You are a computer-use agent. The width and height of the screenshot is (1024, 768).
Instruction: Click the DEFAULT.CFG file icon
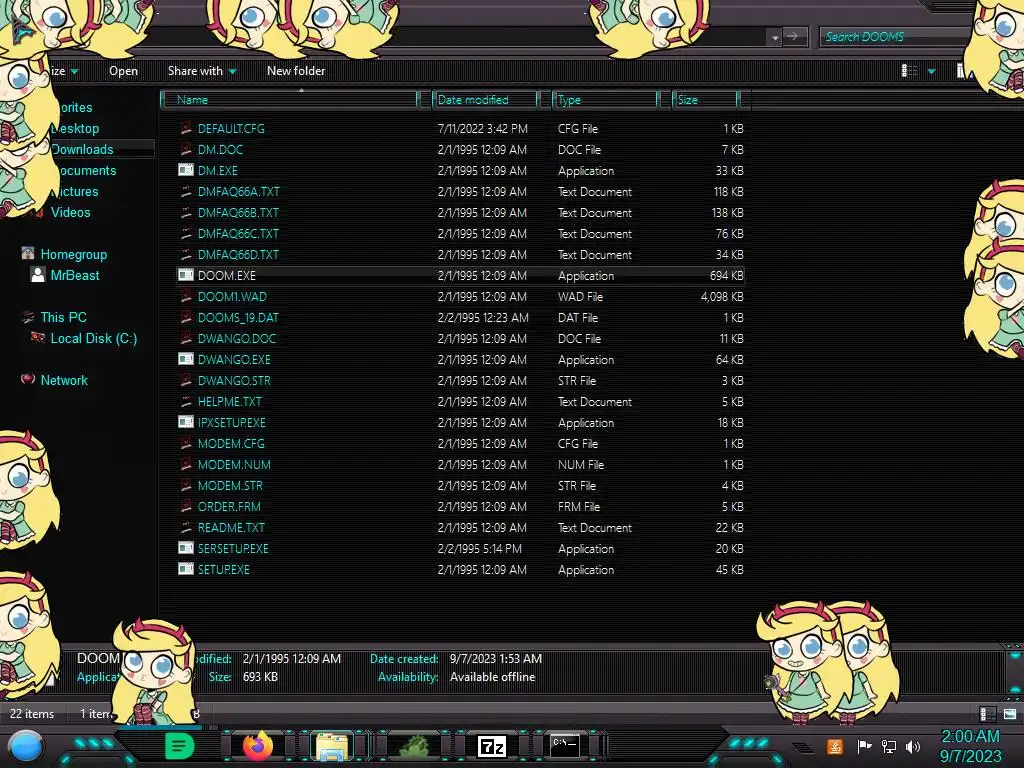(185, 128)
